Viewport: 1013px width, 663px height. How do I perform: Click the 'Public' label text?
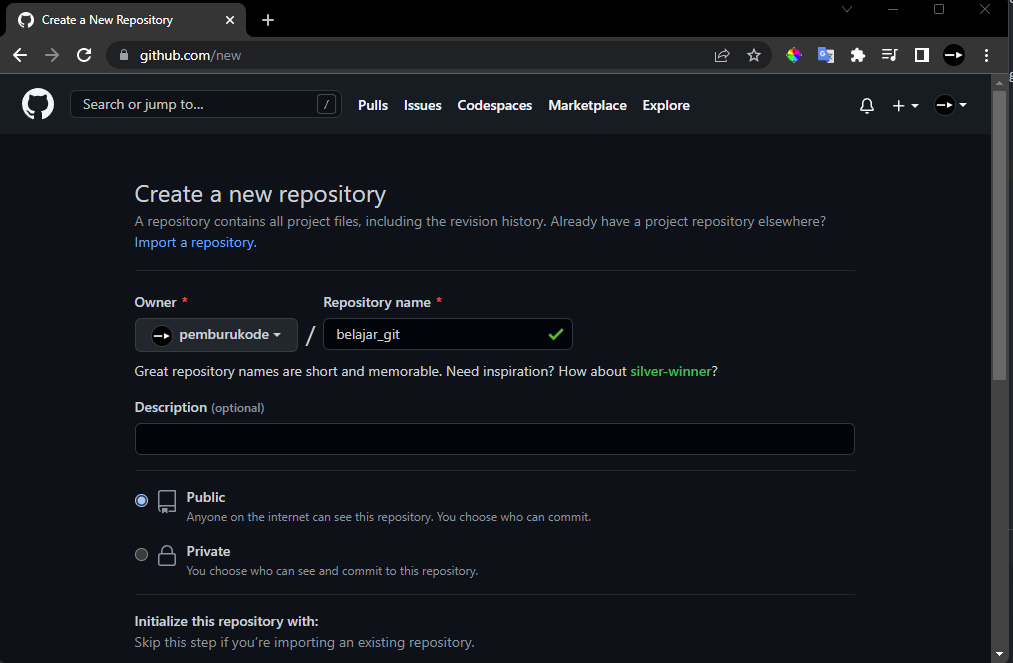205,498
